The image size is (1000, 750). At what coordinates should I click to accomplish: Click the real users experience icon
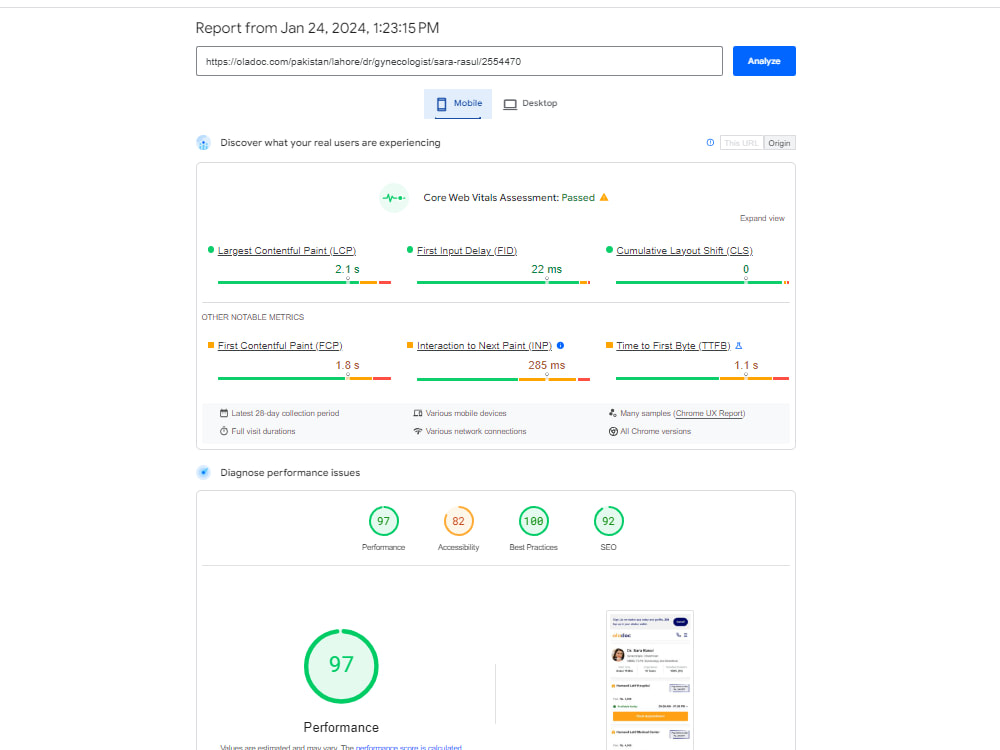(203, 143)
